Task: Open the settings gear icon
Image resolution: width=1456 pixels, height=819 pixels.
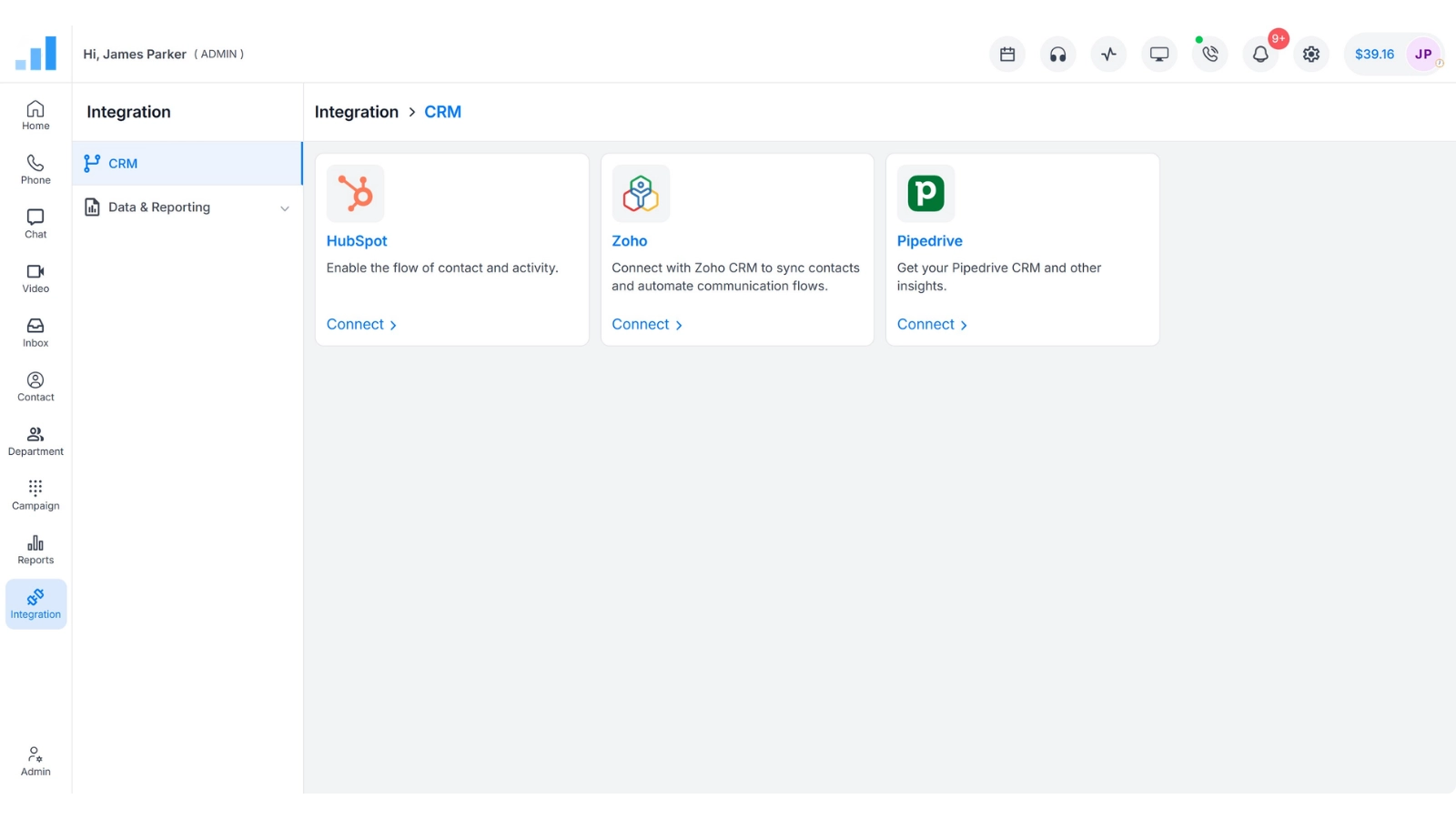Action: click(1311, 54)
